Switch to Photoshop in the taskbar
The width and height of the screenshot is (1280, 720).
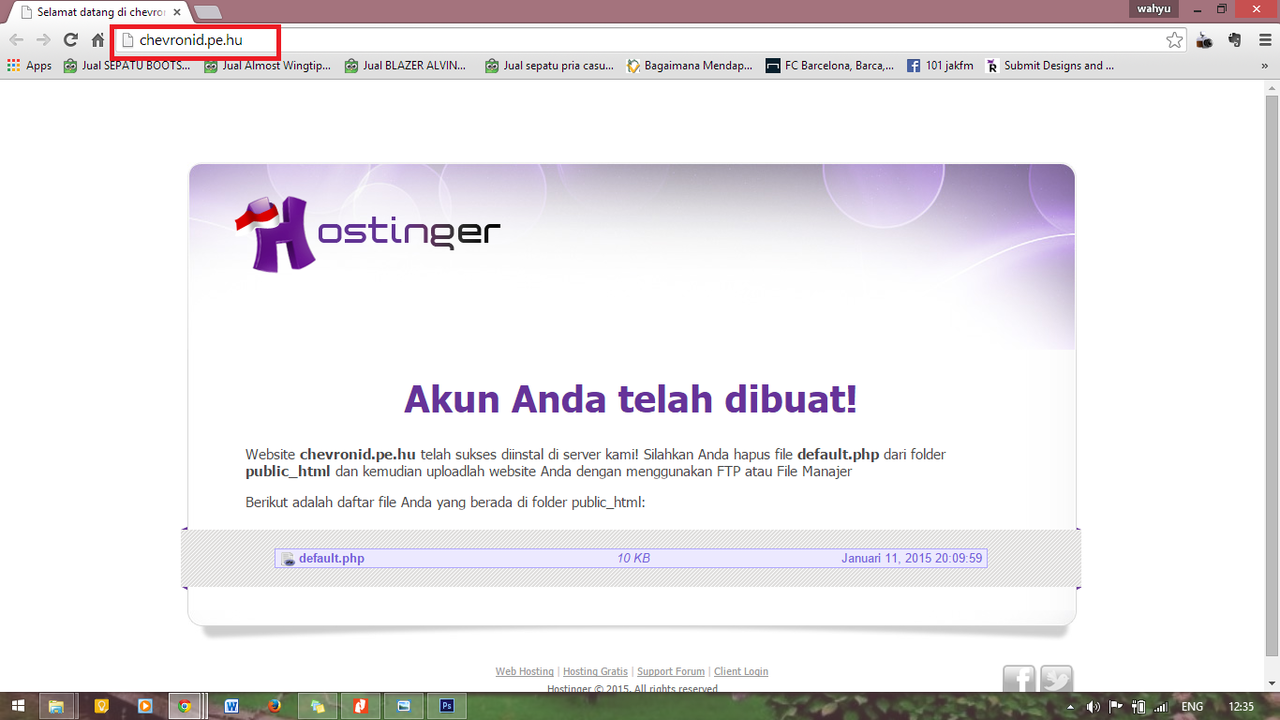(446, 706)
